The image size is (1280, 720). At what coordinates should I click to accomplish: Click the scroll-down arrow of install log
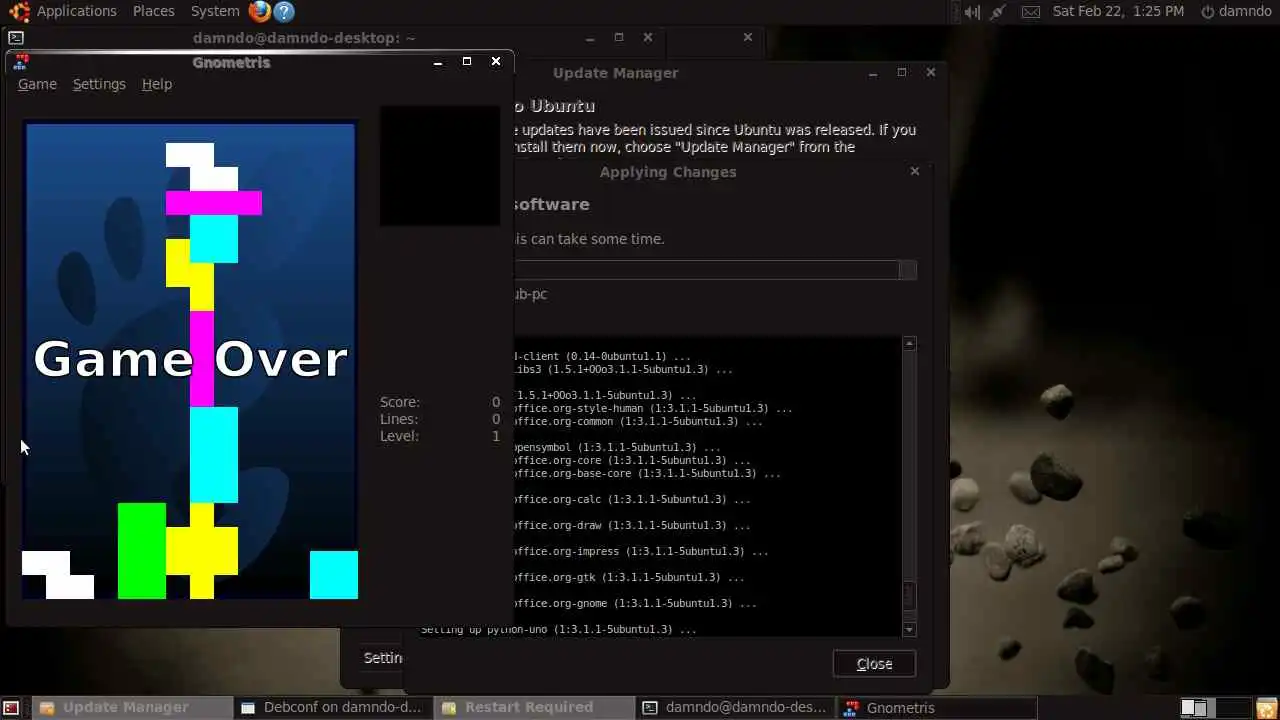[909, 629]
